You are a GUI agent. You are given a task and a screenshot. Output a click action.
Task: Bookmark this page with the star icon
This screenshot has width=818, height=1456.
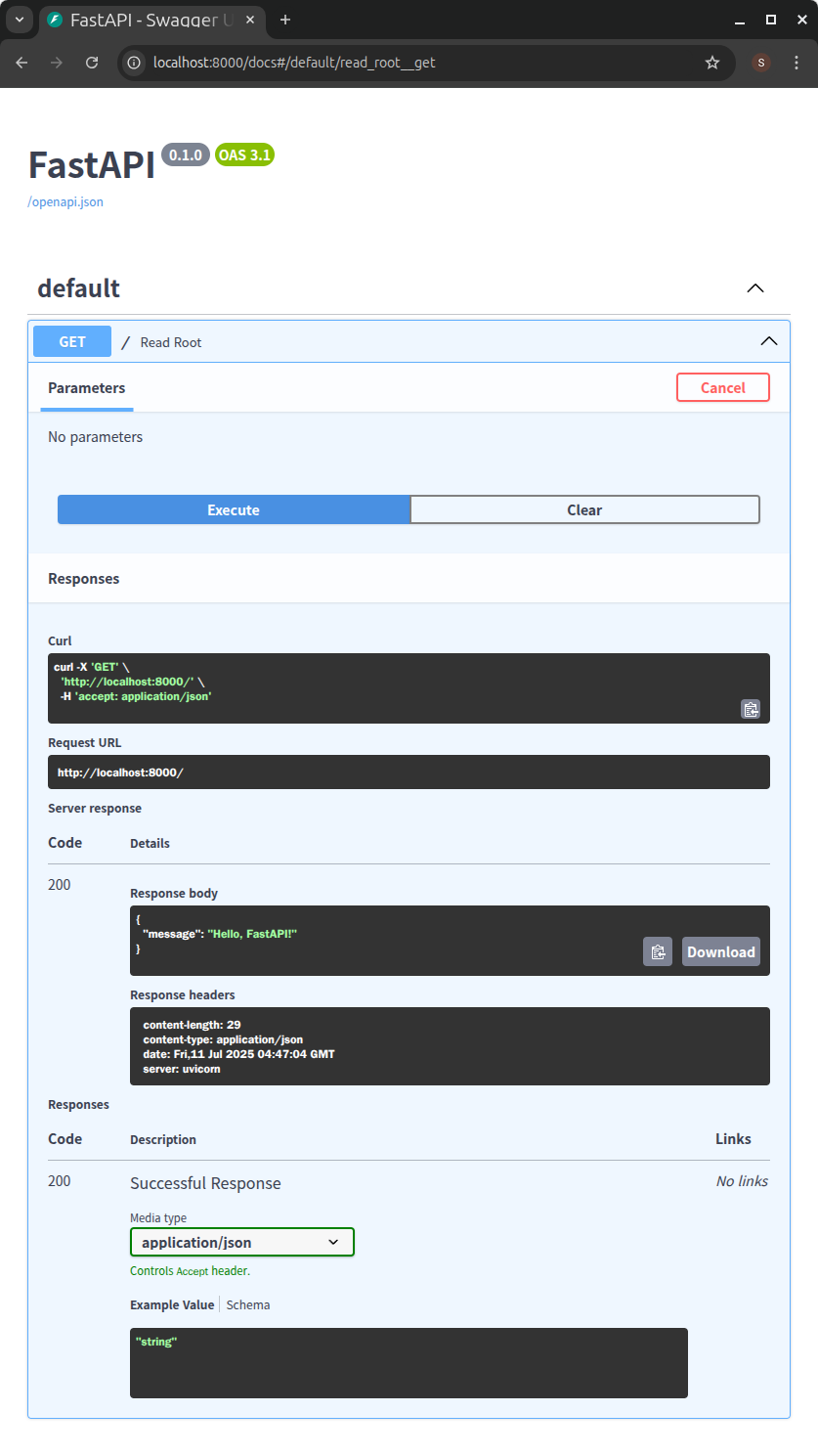[x=712, y=63]
